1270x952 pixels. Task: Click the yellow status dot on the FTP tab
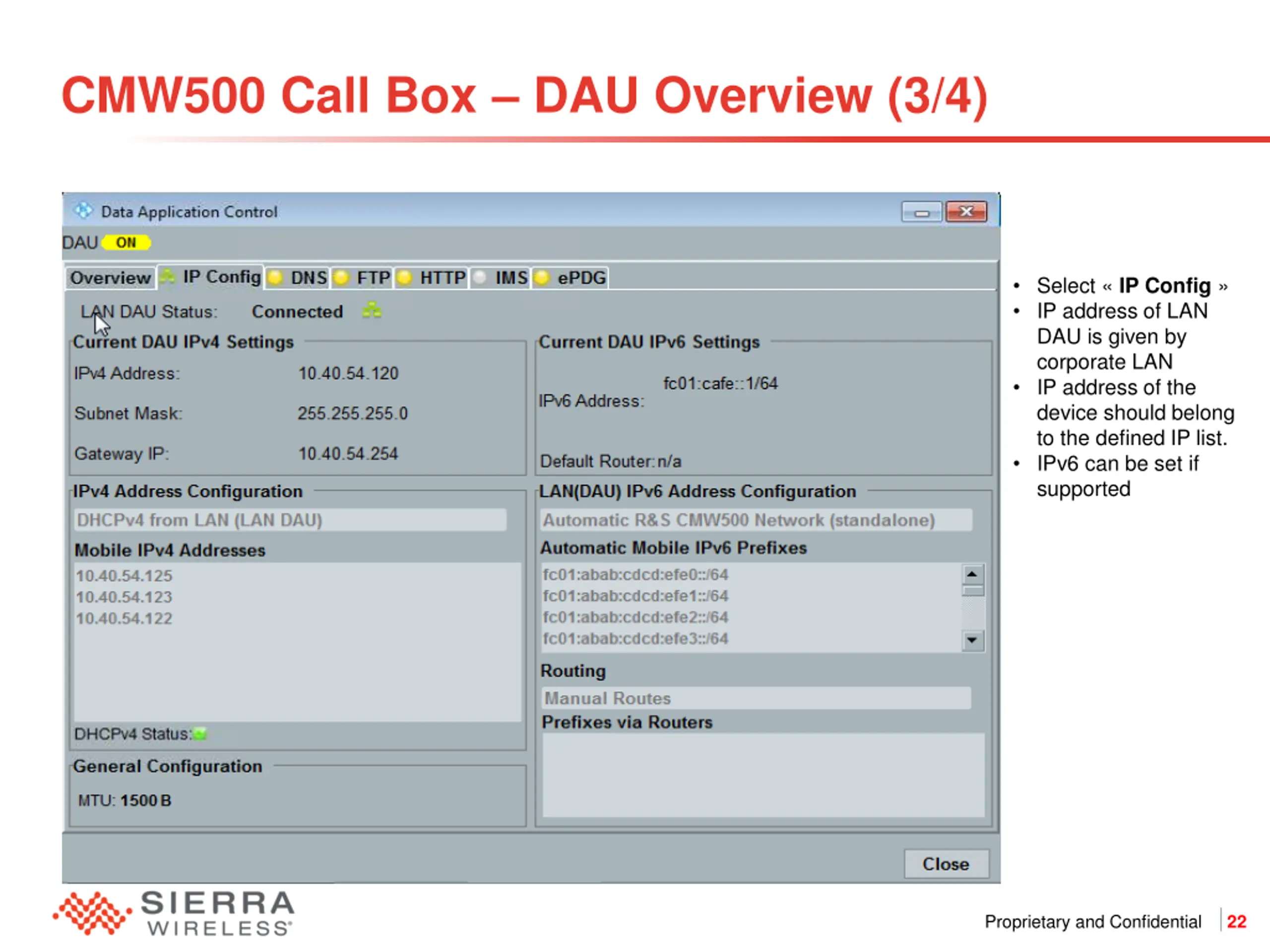click(342, 278)
